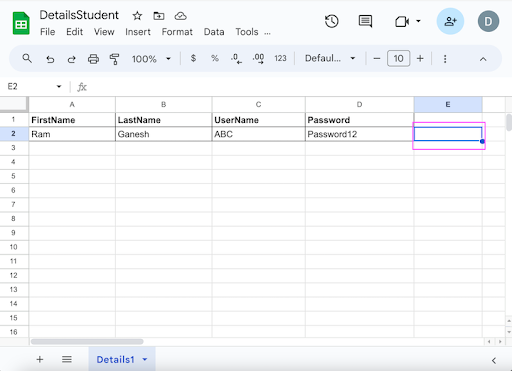Screen dimensions: 512x371
Task: Click the horizontal scrollbar thumb
Action: click(87, 342)
